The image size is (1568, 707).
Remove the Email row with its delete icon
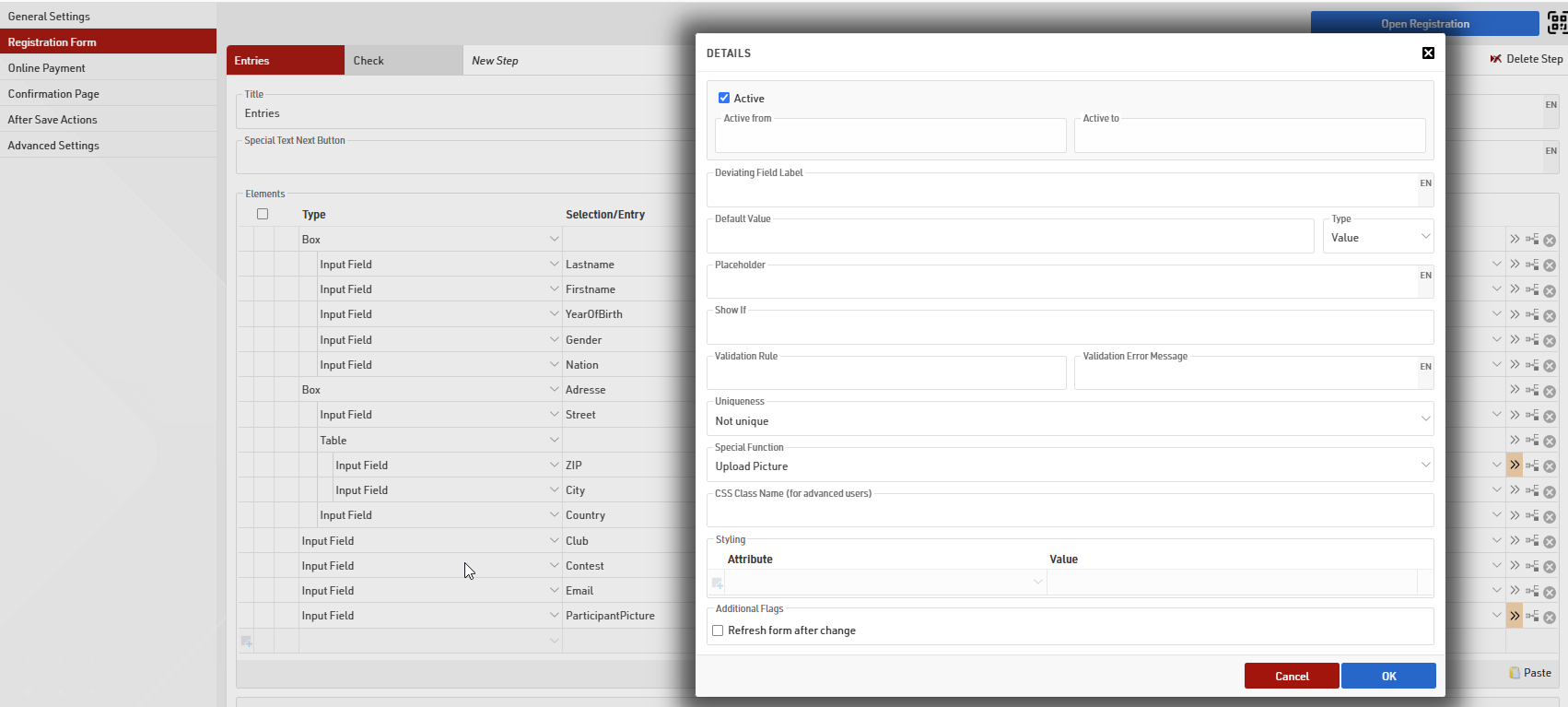click(1550, 592)
